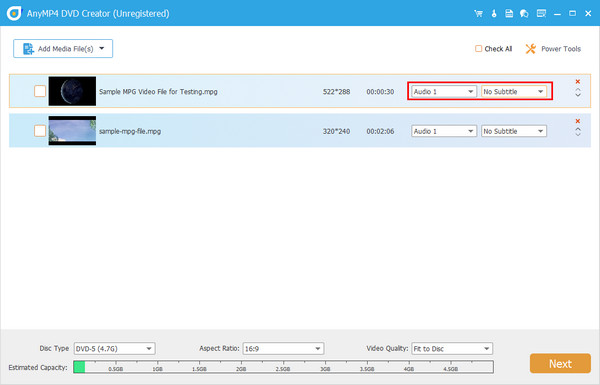Viewport: 600px width, 385px height.
Task: Click the Estimated Capacity progress bar
Action: [x=283, y=367]
